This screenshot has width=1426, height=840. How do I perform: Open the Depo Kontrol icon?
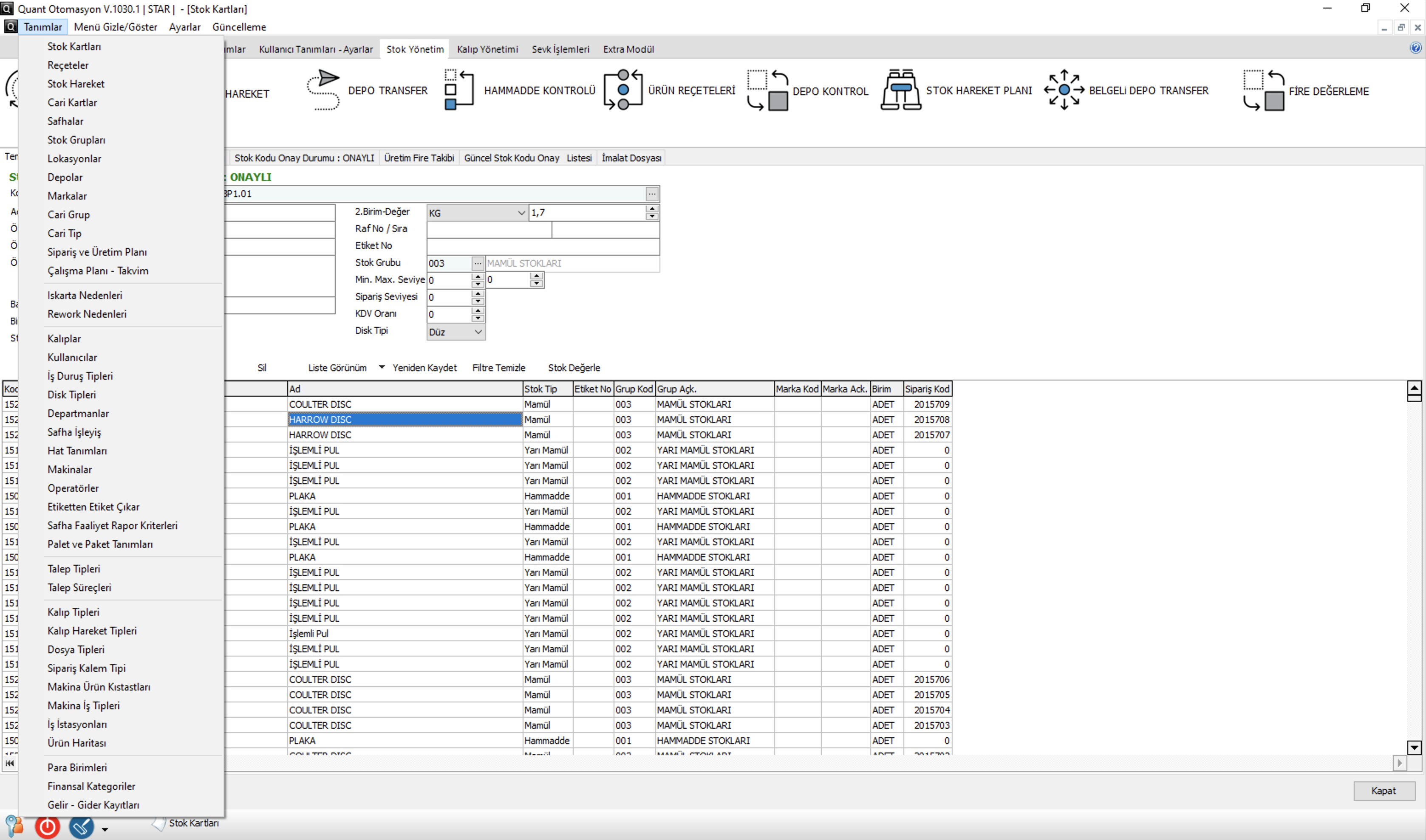click(x=767, y=90)
